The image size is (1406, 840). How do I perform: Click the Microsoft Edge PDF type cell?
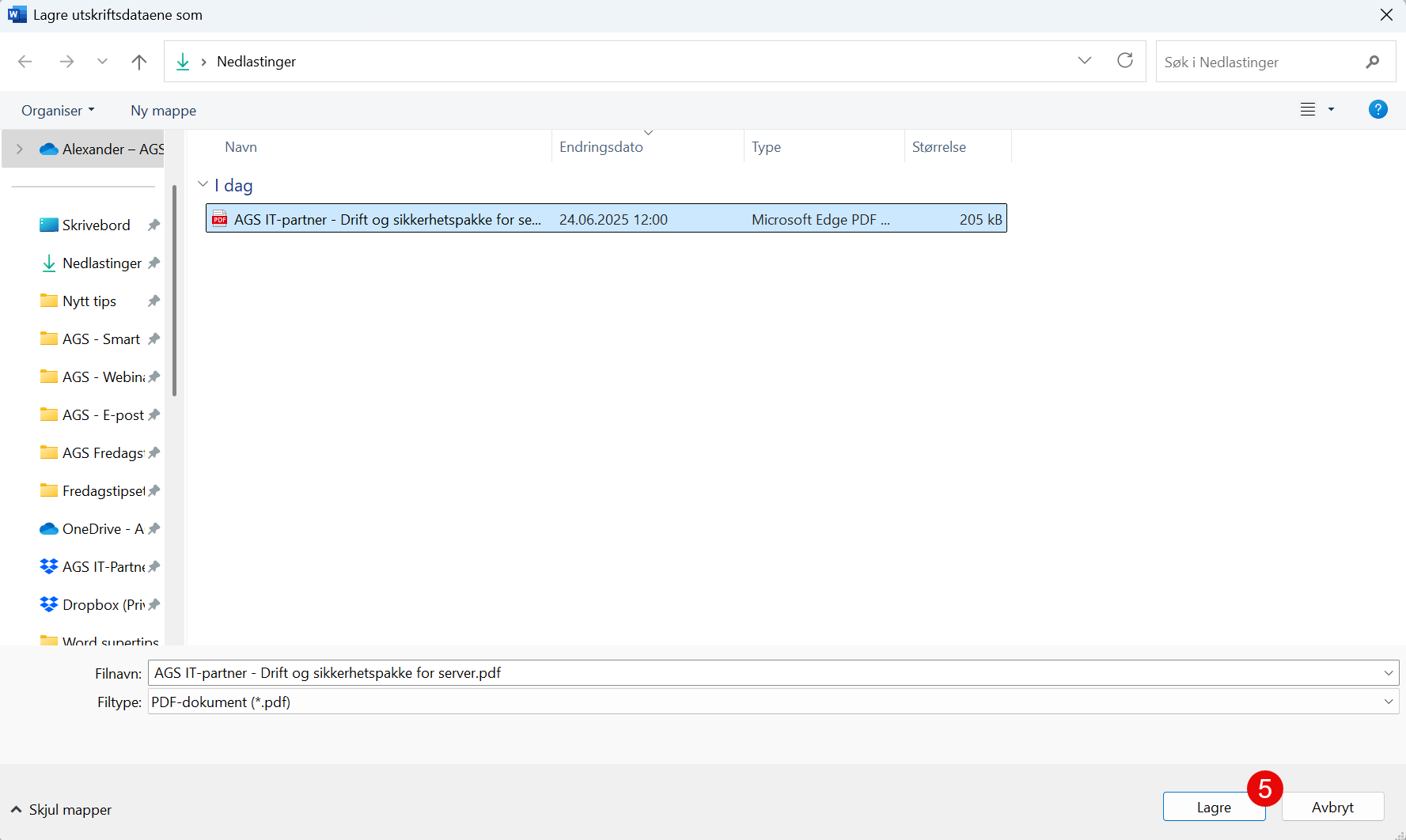[x=820, y=220]
